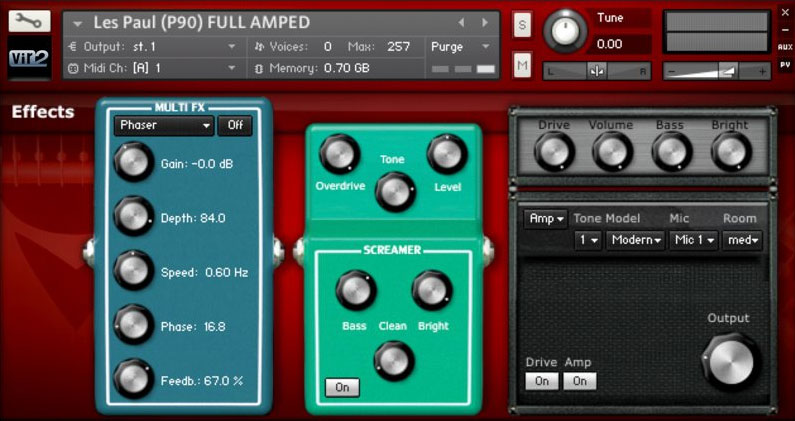Click the Screamer Tone knob

tap(395, 192)
